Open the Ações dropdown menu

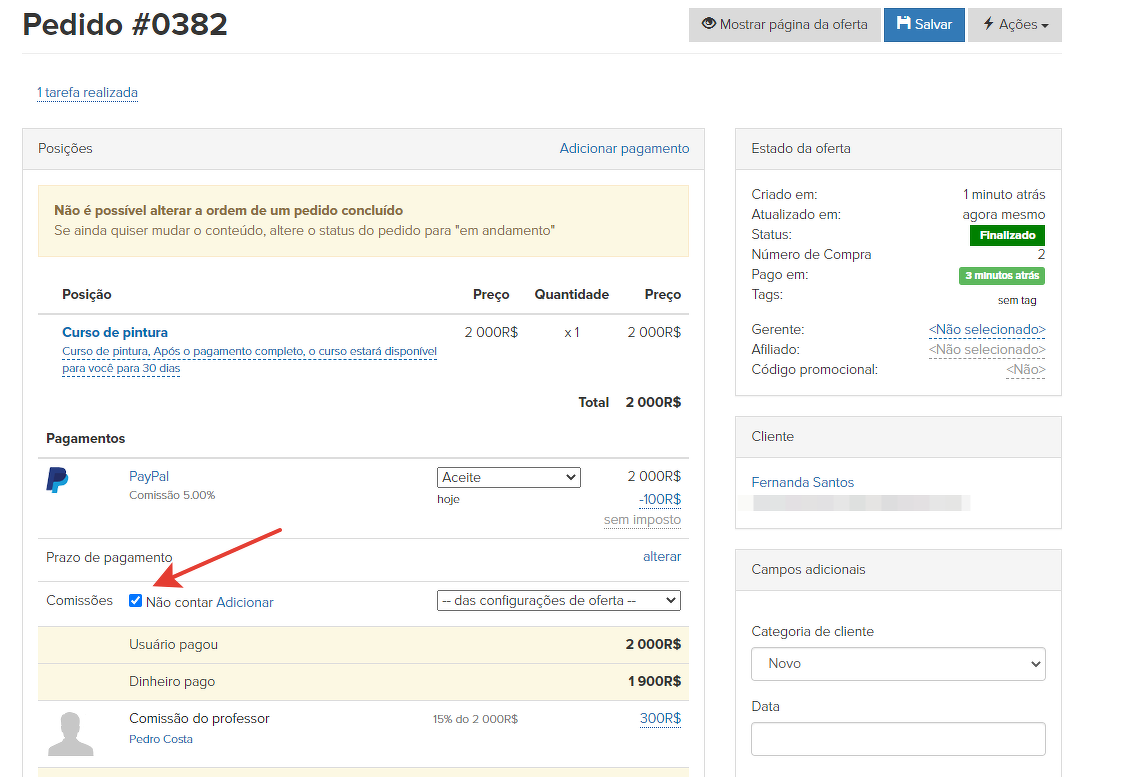[x=1014, y=25]
